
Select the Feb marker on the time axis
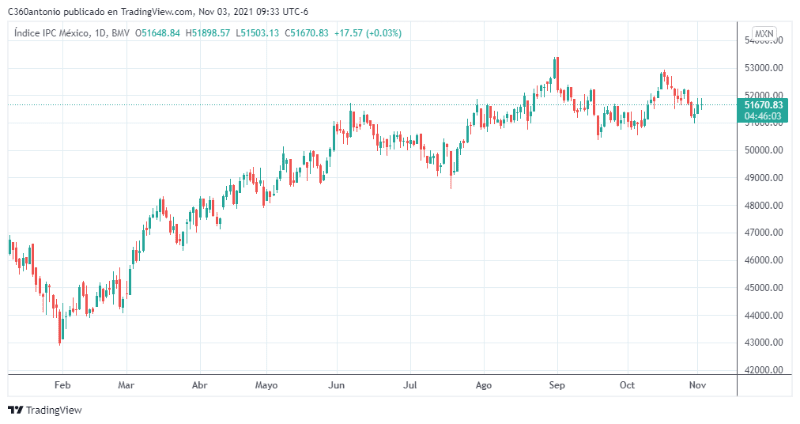tap(62, 384)
